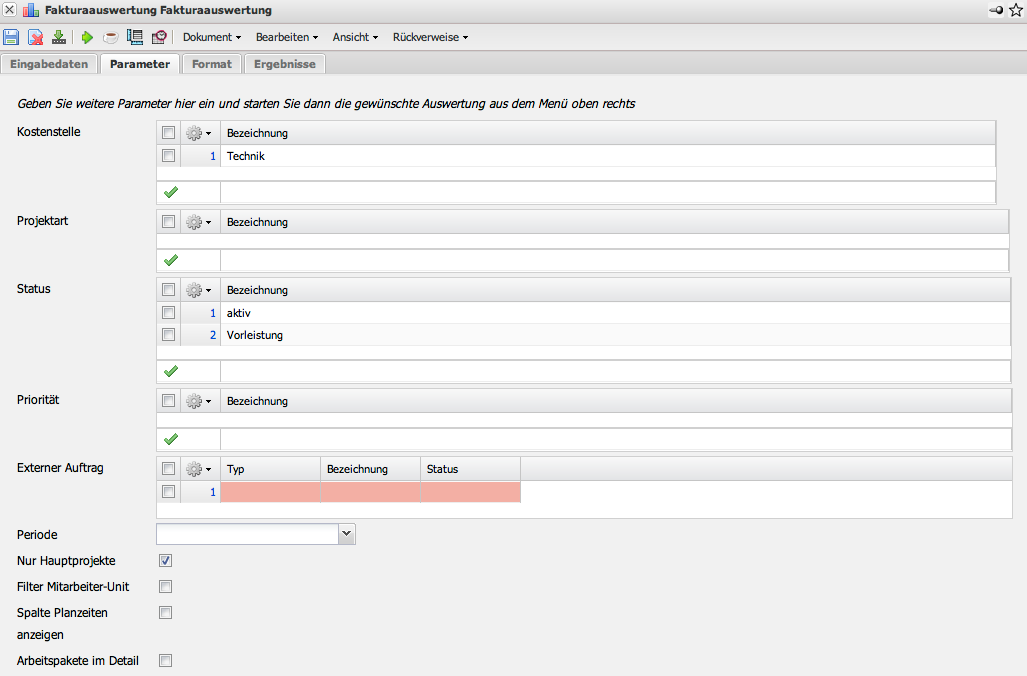Viewport: 1027px width, 676px height.
Task: Click the calendar clock icon in toolbar
Action: point(159,37)
